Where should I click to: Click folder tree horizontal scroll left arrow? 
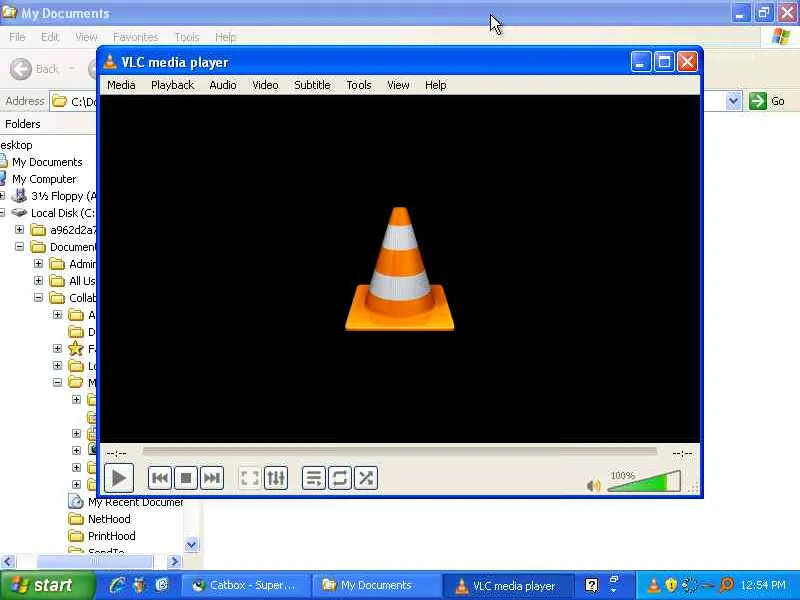(8, 562)
